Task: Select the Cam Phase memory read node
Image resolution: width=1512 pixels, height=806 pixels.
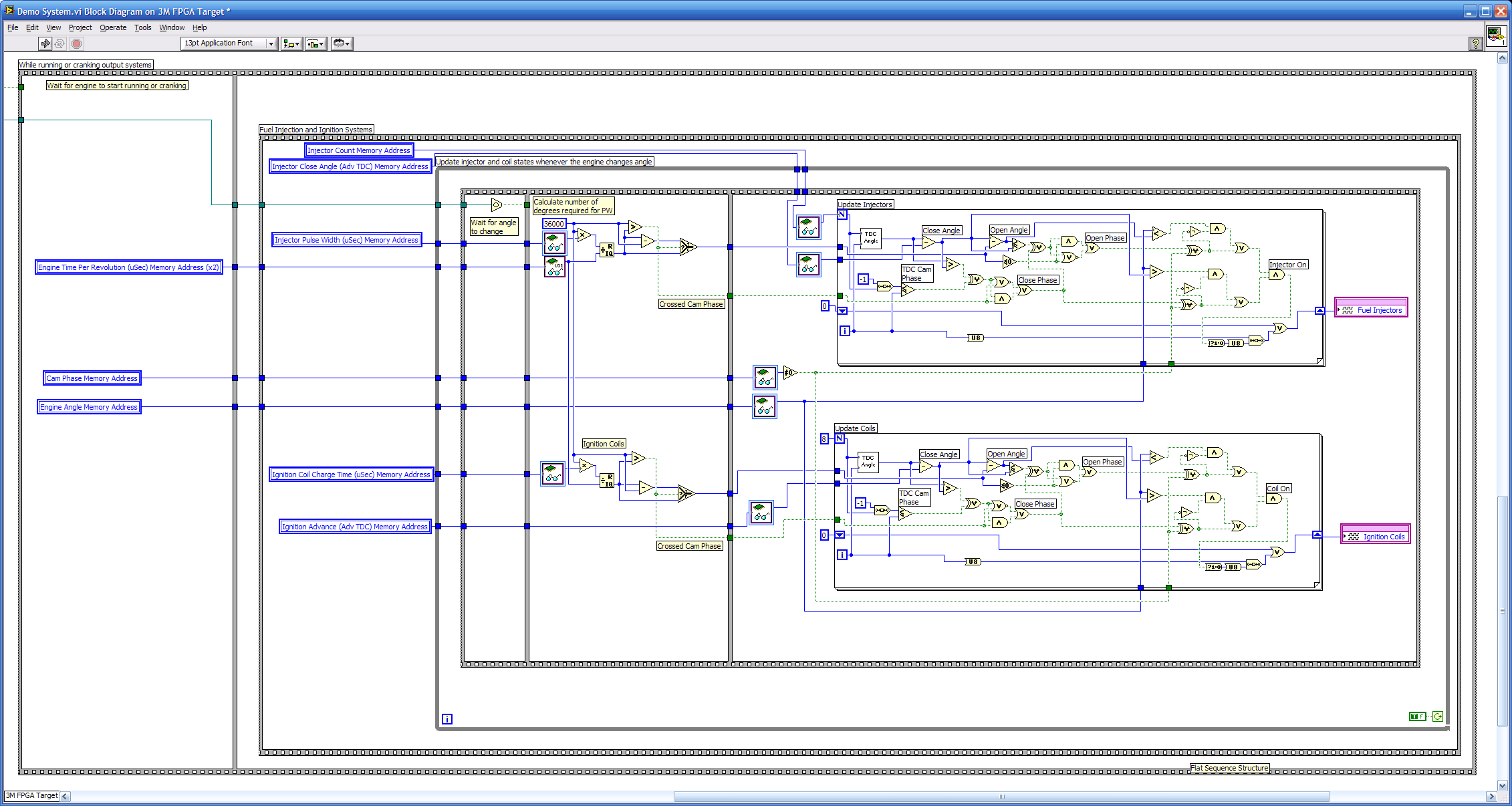Action: (765, 378)
